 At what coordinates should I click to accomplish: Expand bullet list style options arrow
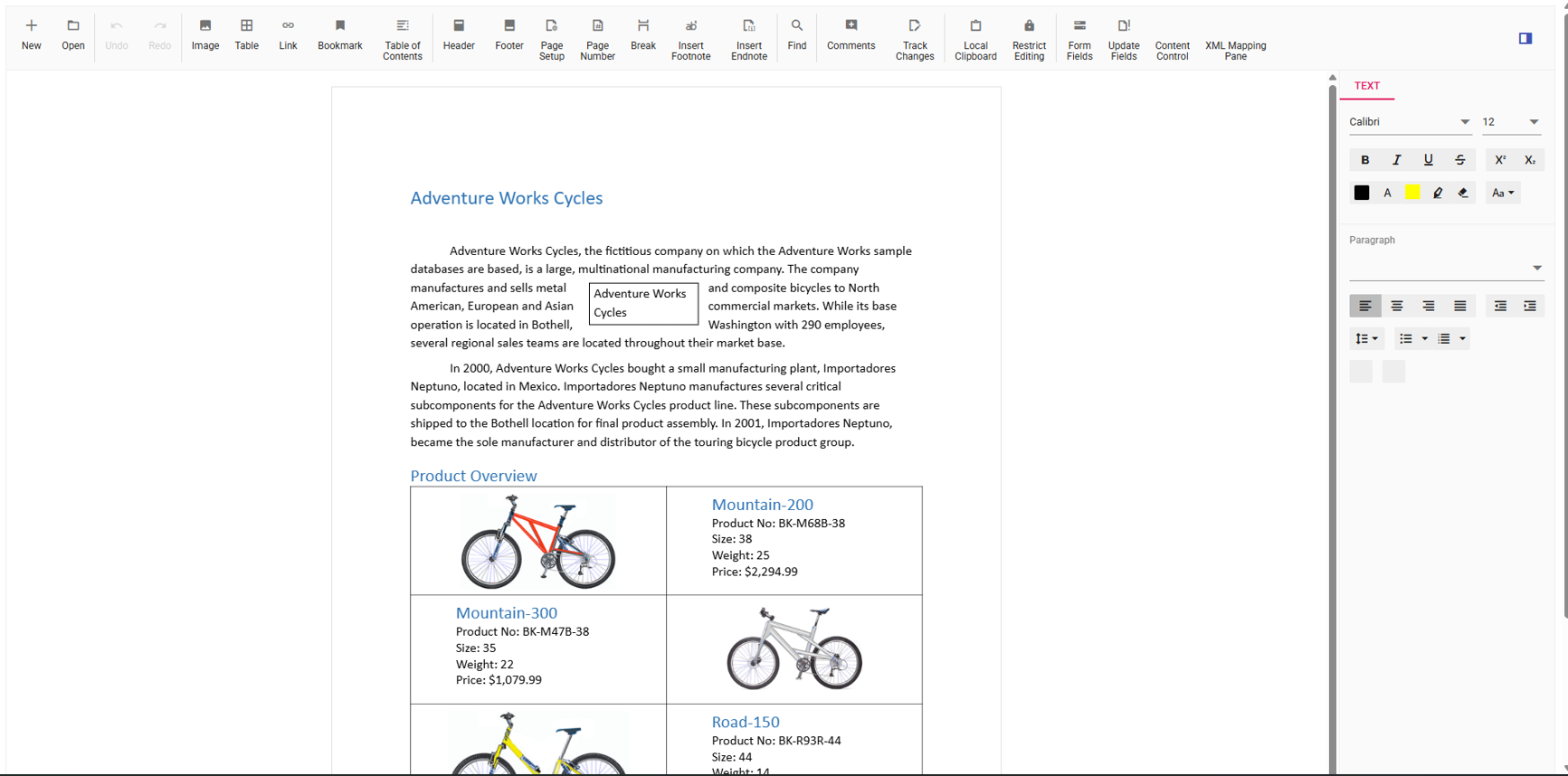[x=1425, y=339]
